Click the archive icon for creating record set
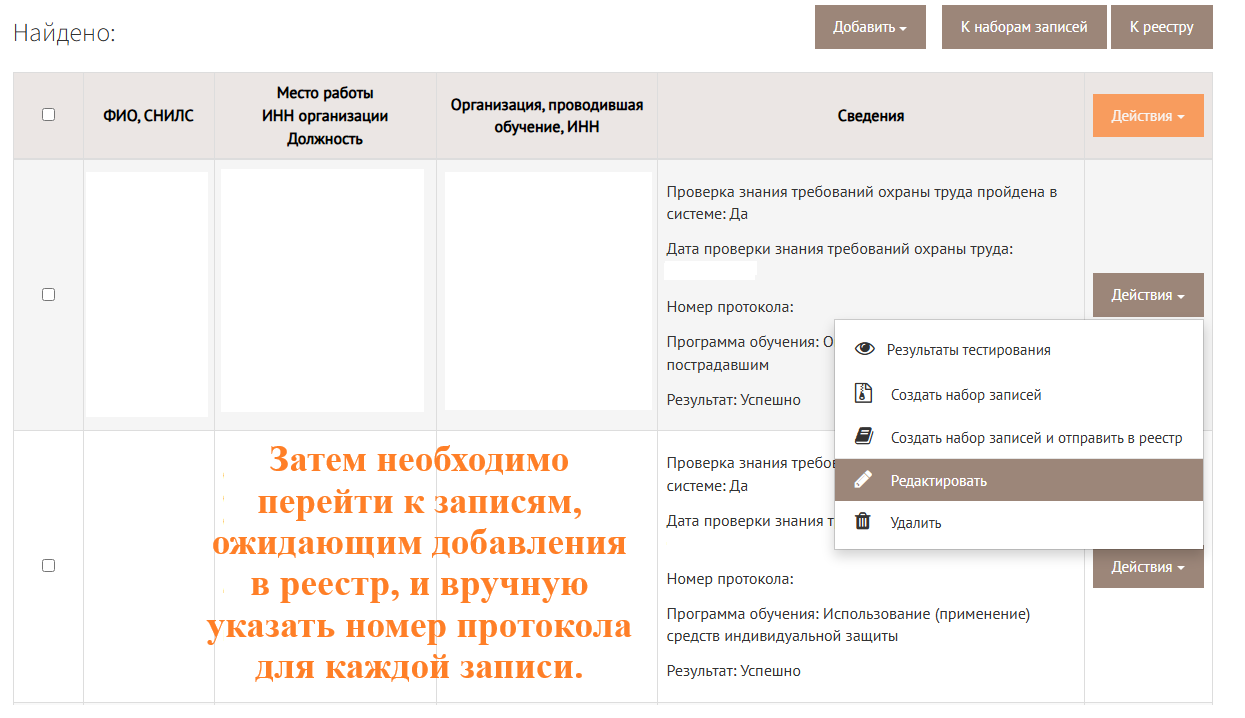This screenshot has height=718, width=1245. pyautogui.click(x=864, y=394)
